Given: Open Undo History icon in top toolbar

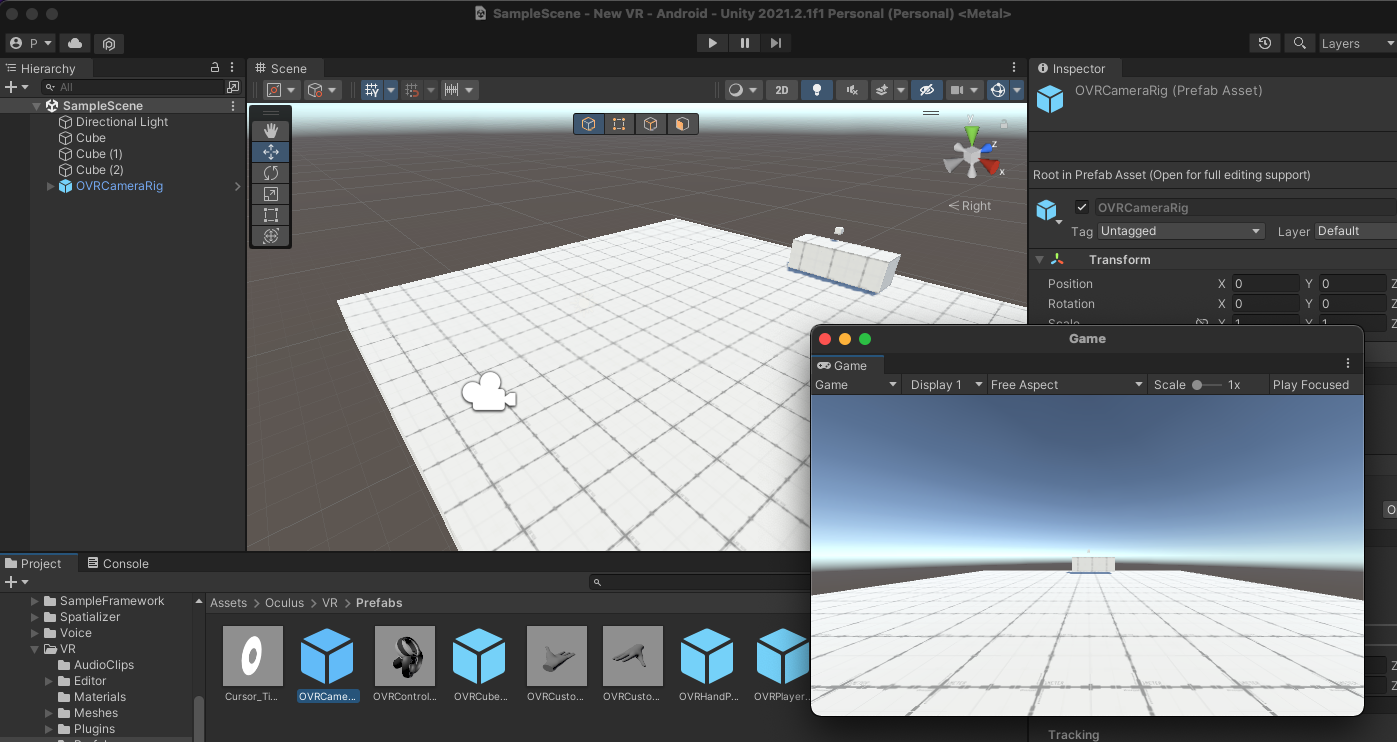Looking at the screenshot, I should [x=1265, y=43].
